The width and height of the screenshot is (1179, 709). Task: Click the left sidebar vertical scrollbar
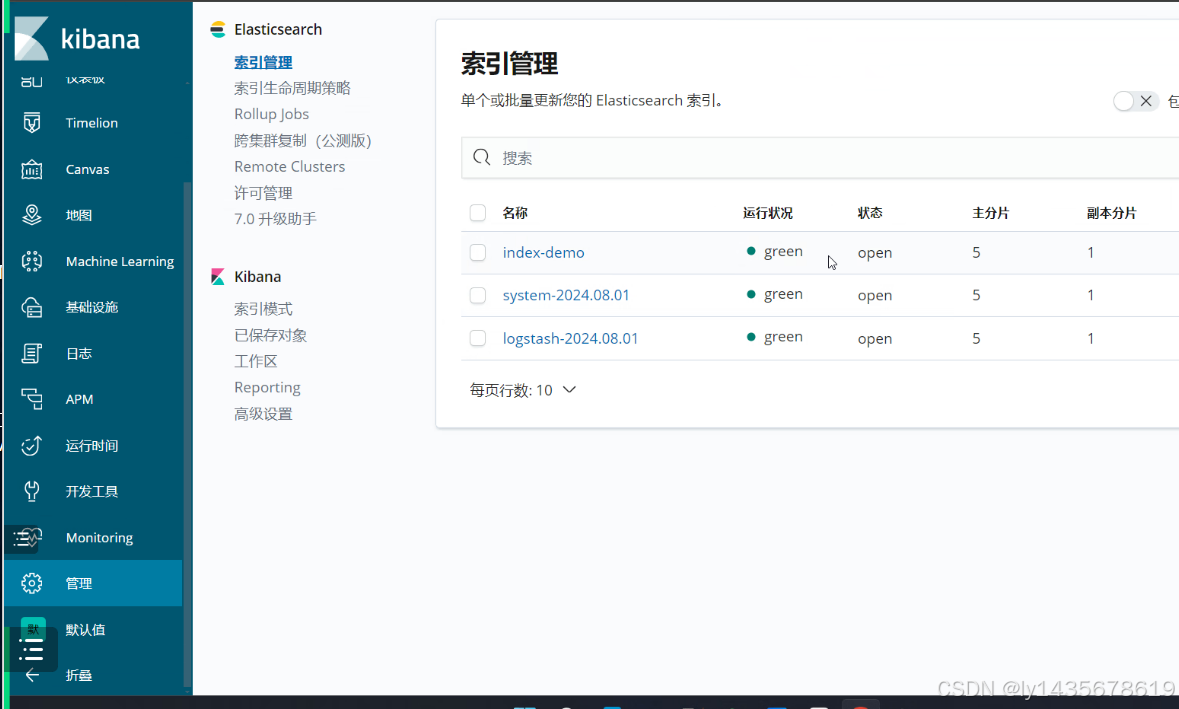coord(187,435)
